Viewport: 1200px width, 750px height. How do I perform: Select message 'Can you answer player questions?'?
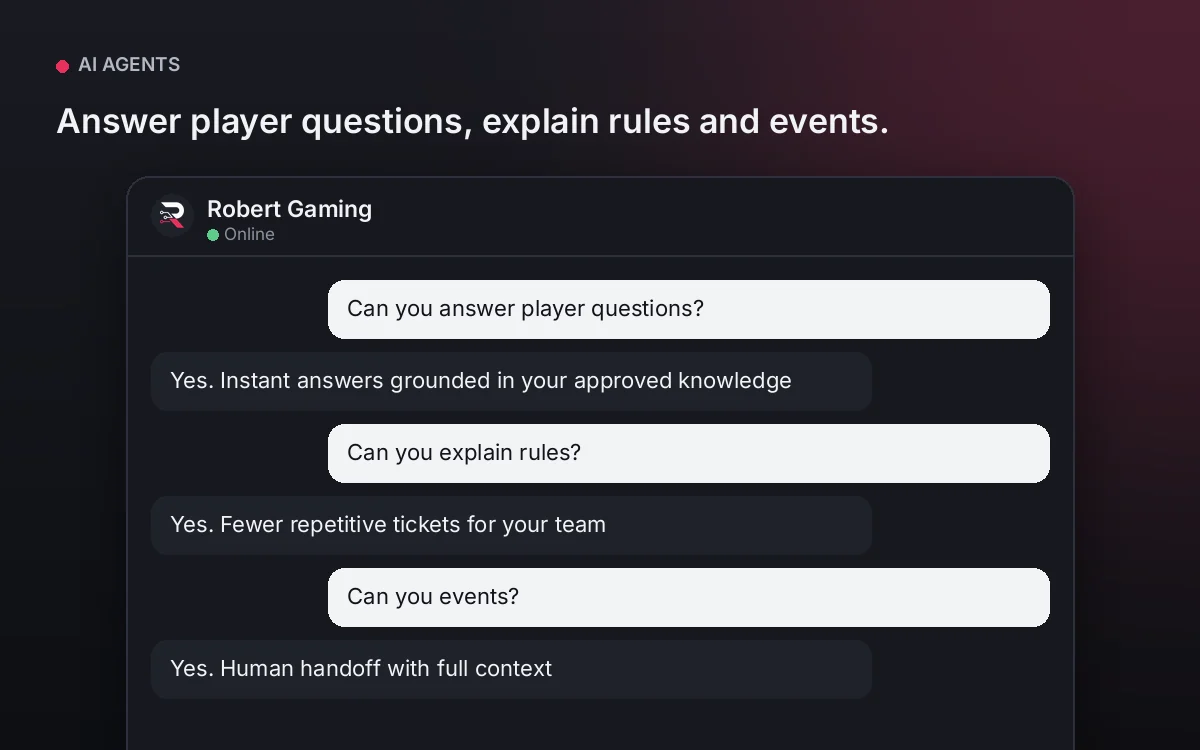pyautogui.click(x=689, y=309)
